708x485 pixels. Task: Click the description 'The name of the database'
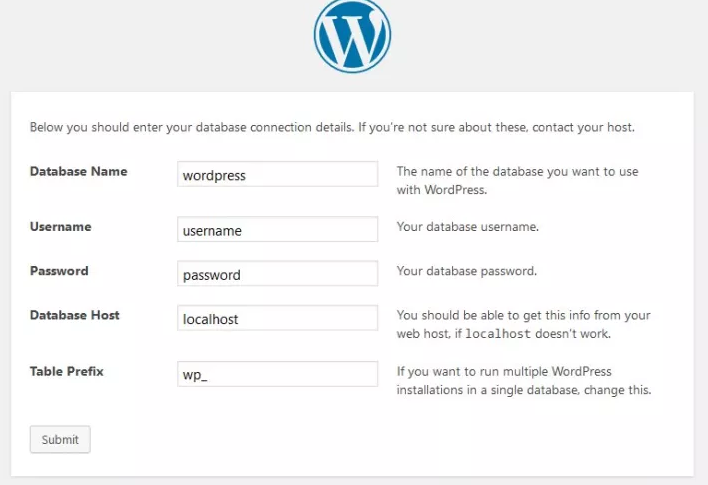pos(517,181)
